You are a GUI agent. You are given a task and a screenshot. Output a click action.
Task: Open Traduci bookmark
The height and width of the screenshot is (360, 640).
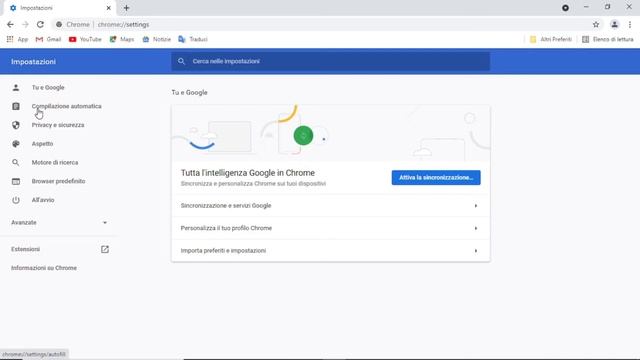click(x=193, y=39)
